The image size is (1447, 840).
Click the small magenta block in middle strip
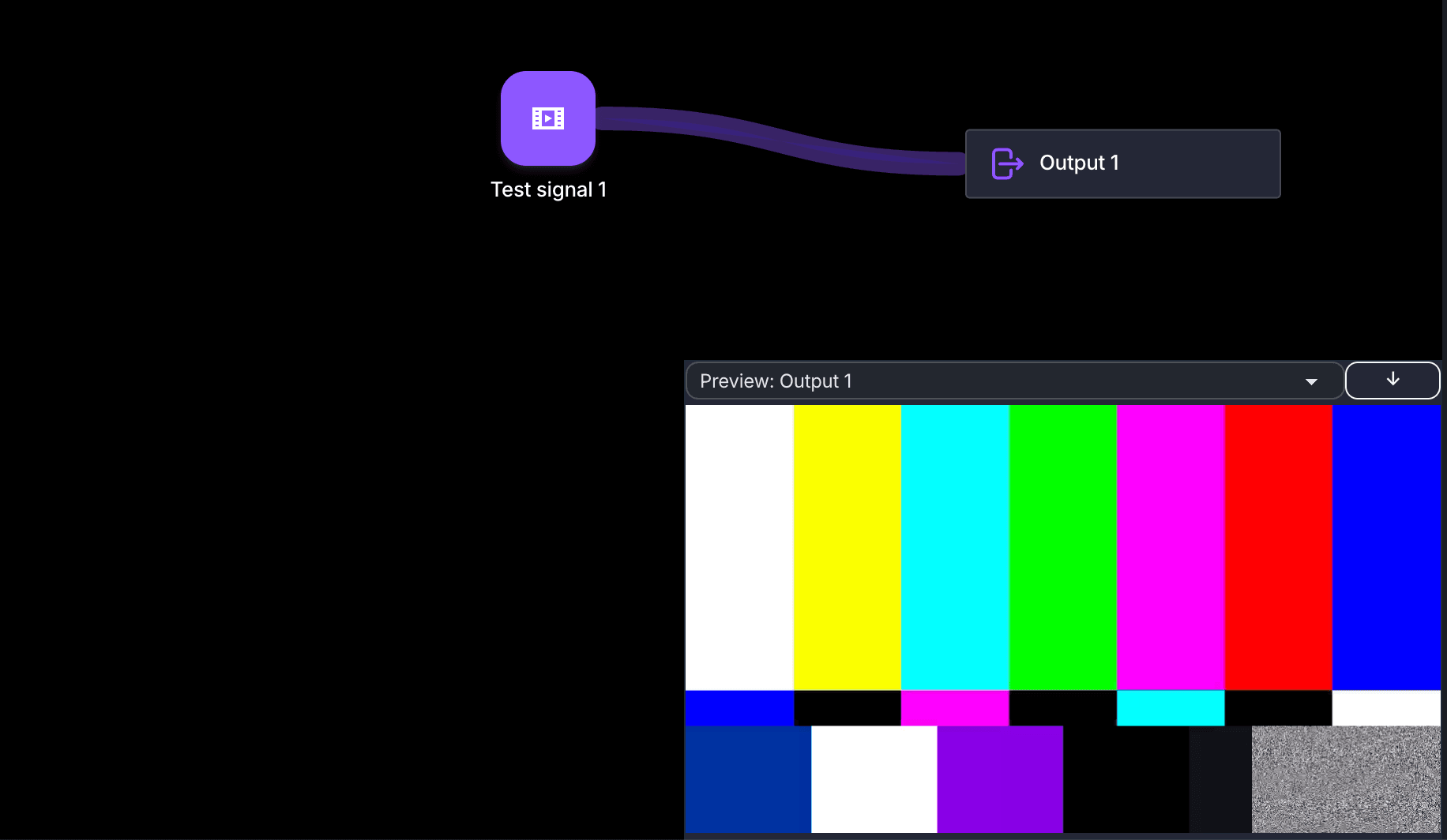(x=955, y=707)
